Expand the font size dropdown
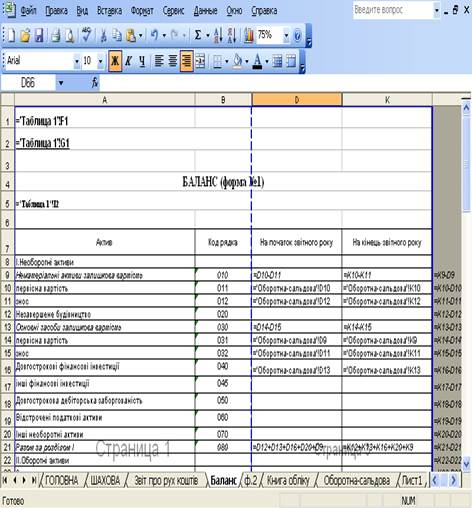Viewport: 472px width, 508px height. (x=100, y=61)
